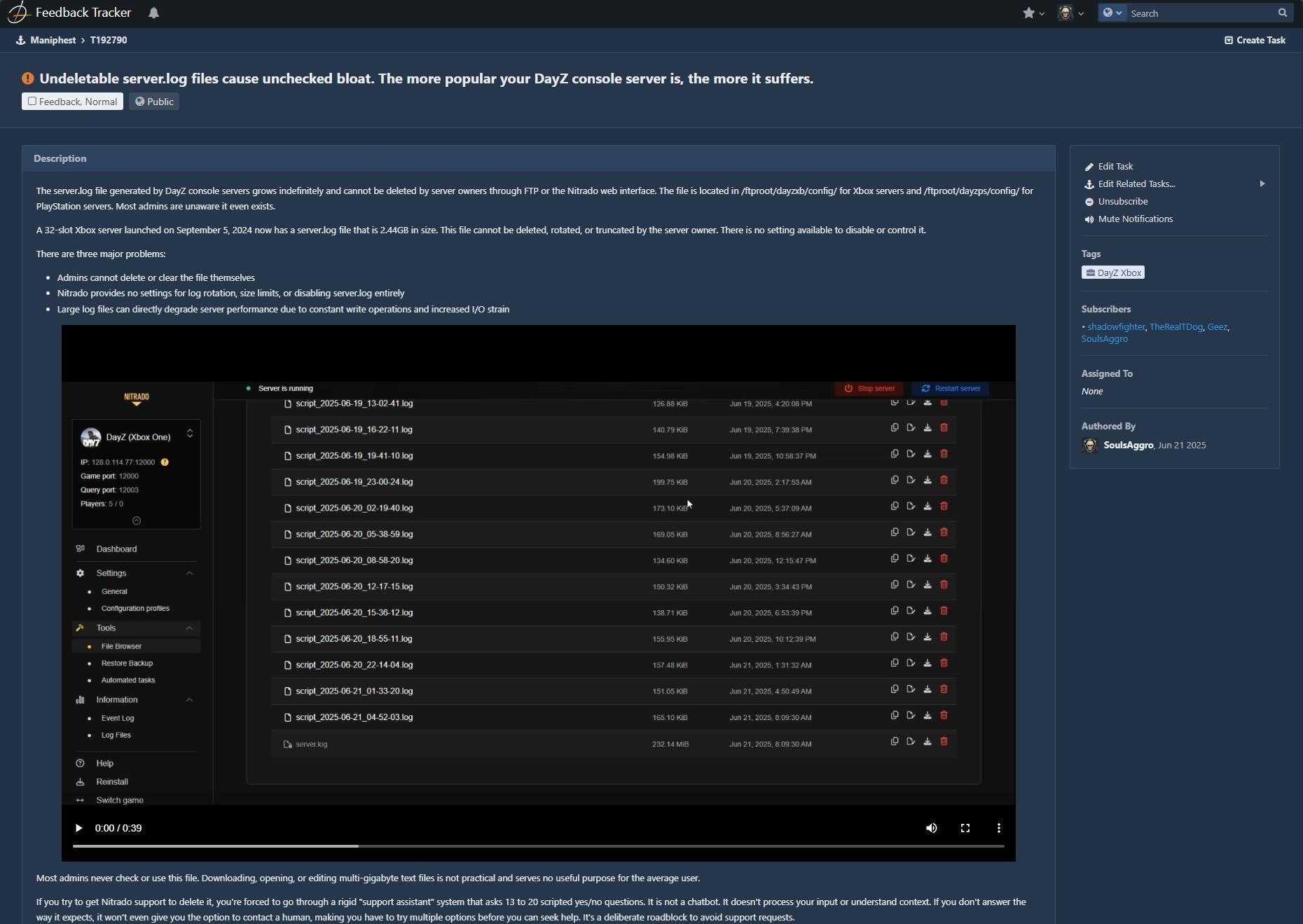This screenshot has width=1303, height=924.
Task: Open the user profile avatar menu
Action: 1070,13
